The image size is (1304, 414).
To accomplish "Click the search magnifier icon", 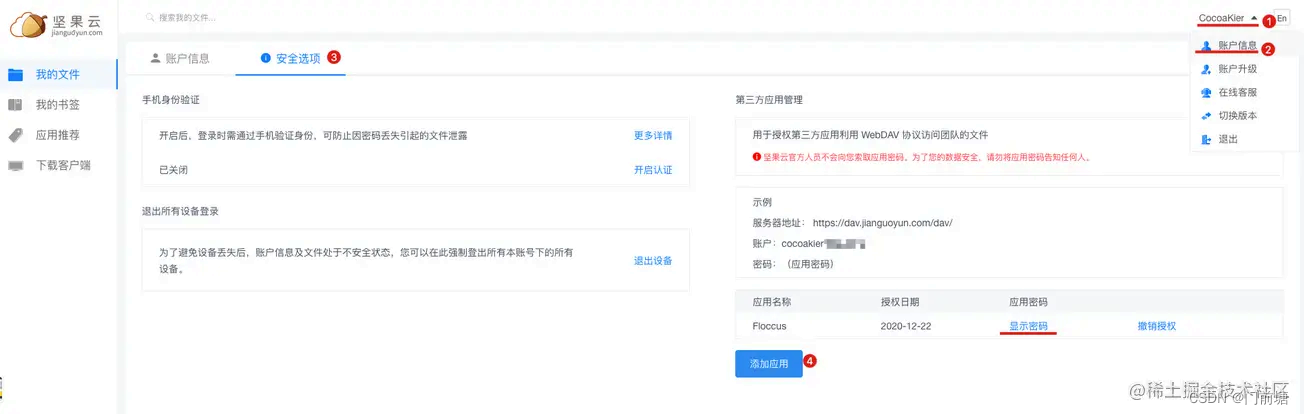I will click(150, 18).
